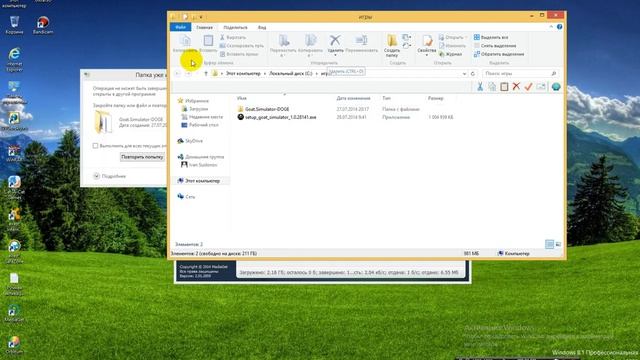This screenshot has height=360, width=640.
Task: Click the Поиск search field
Action: pos(520,73)
